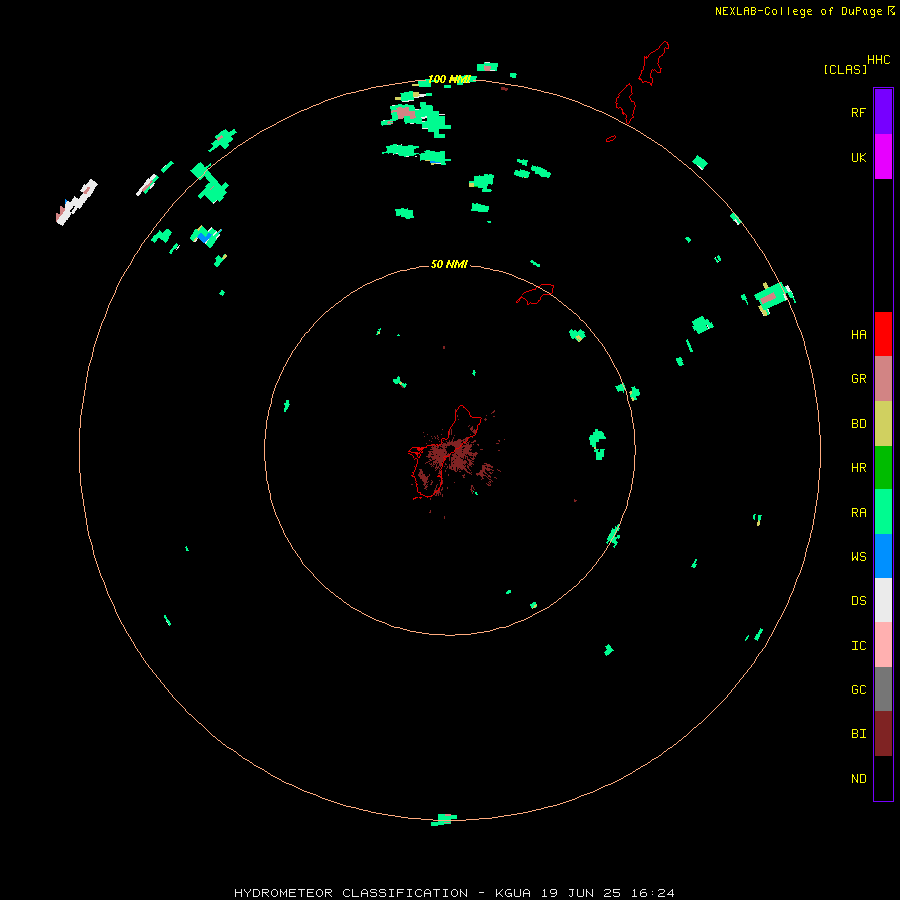Click the IC legend label
This screenshot has height=900, width=900.
[x=858, y=646]
